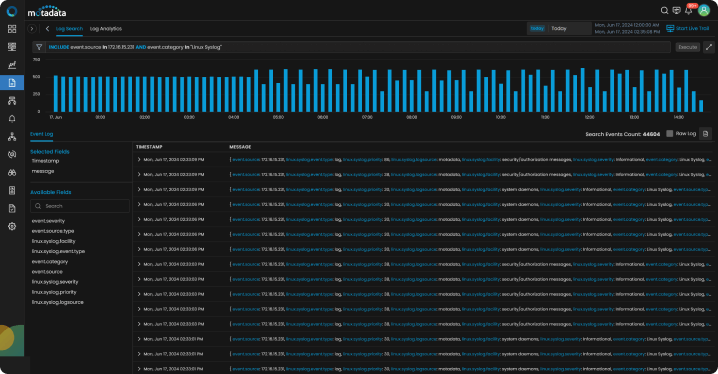This screenshot has height=374, width=718.
Task: Expand the topmost event log row
Action: [x=139, y=159]
